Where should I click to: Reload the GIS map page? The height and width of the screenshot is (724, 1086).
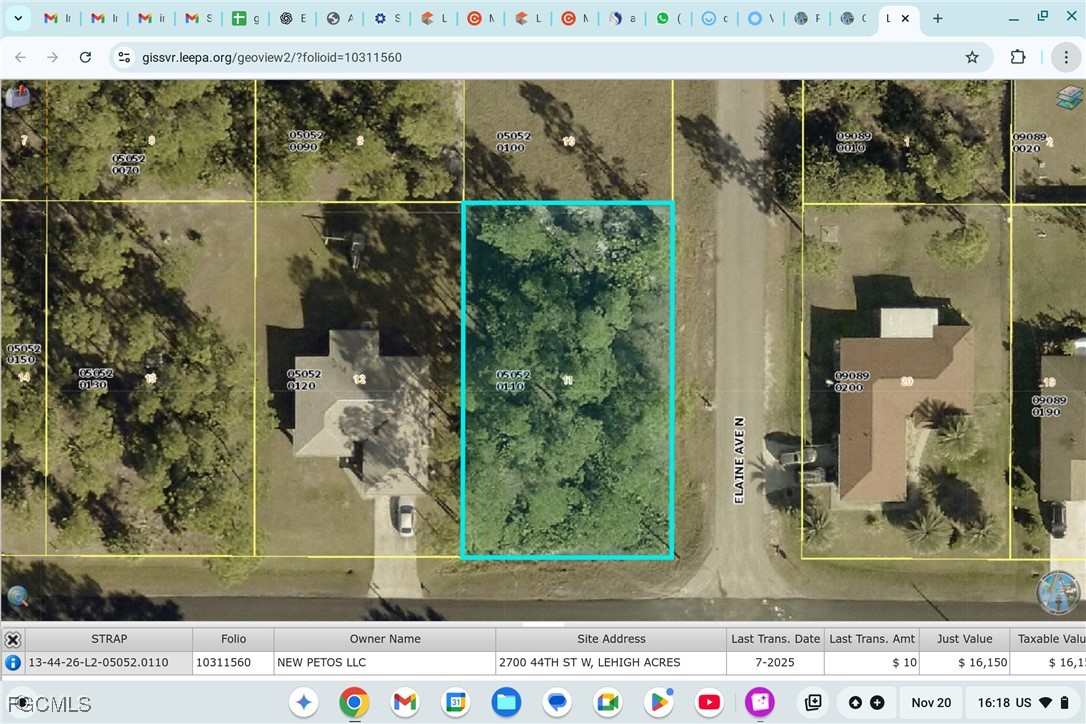click(85, 57)
